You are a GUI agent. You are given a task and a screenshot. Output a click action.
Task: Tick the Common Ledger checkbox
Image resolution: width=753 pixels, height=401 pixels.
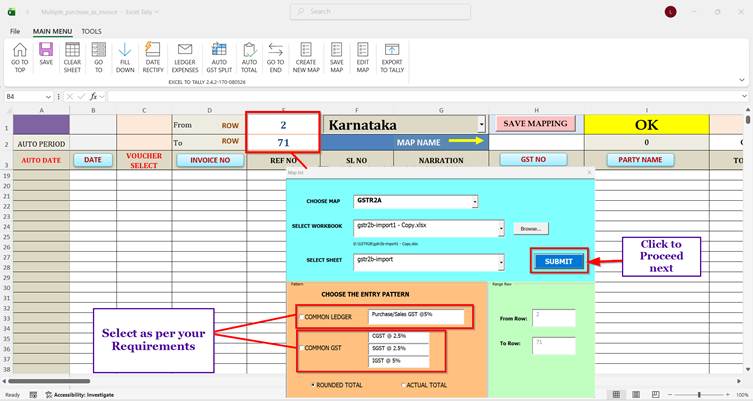pos(302,317)
